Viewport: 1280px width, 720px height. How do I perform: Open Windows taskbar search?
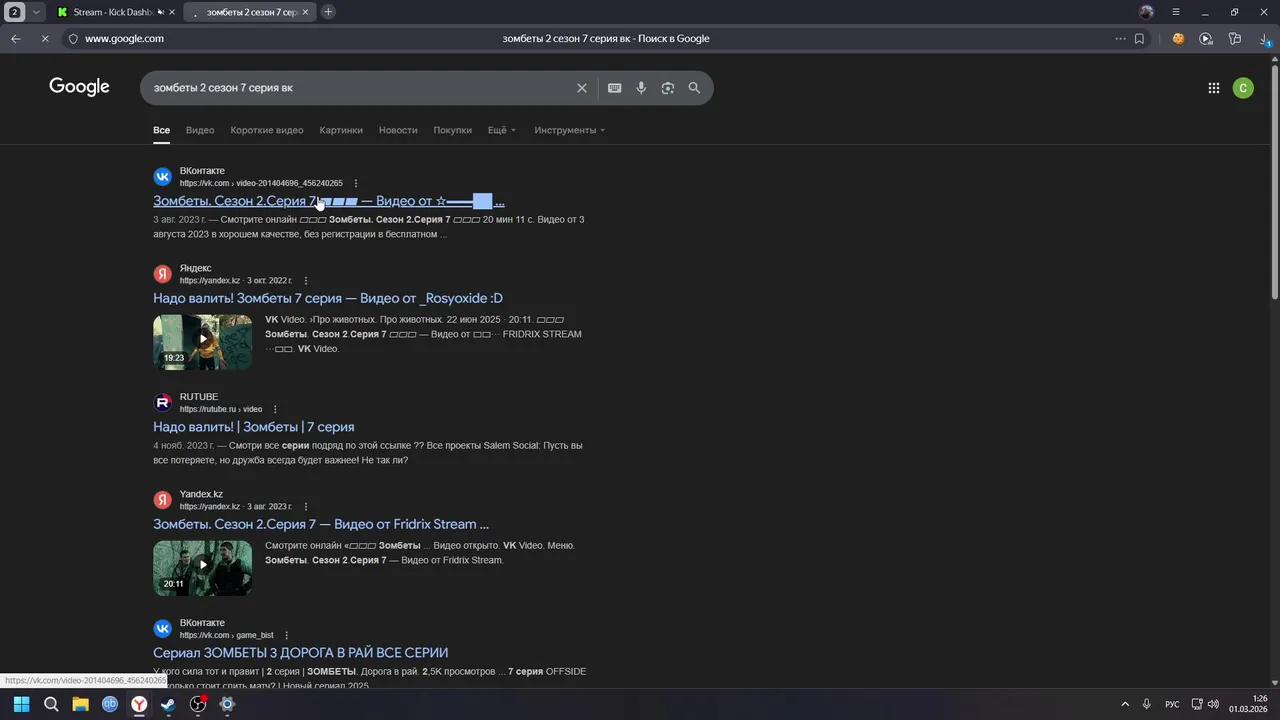point(51,704)
